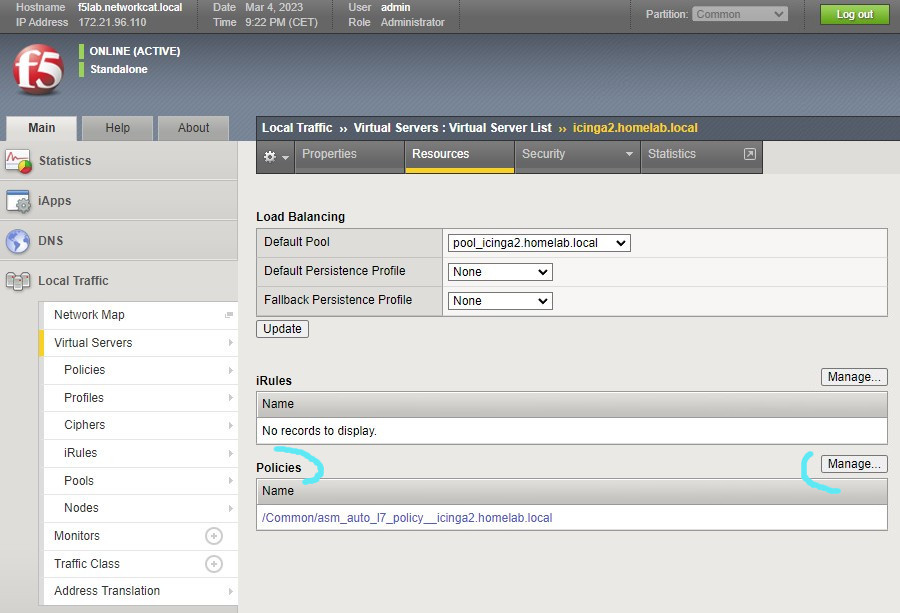Viewport: 900px width, 613px height.
Task: Switch to the Main tab
Action: click(x=41, y=128)
